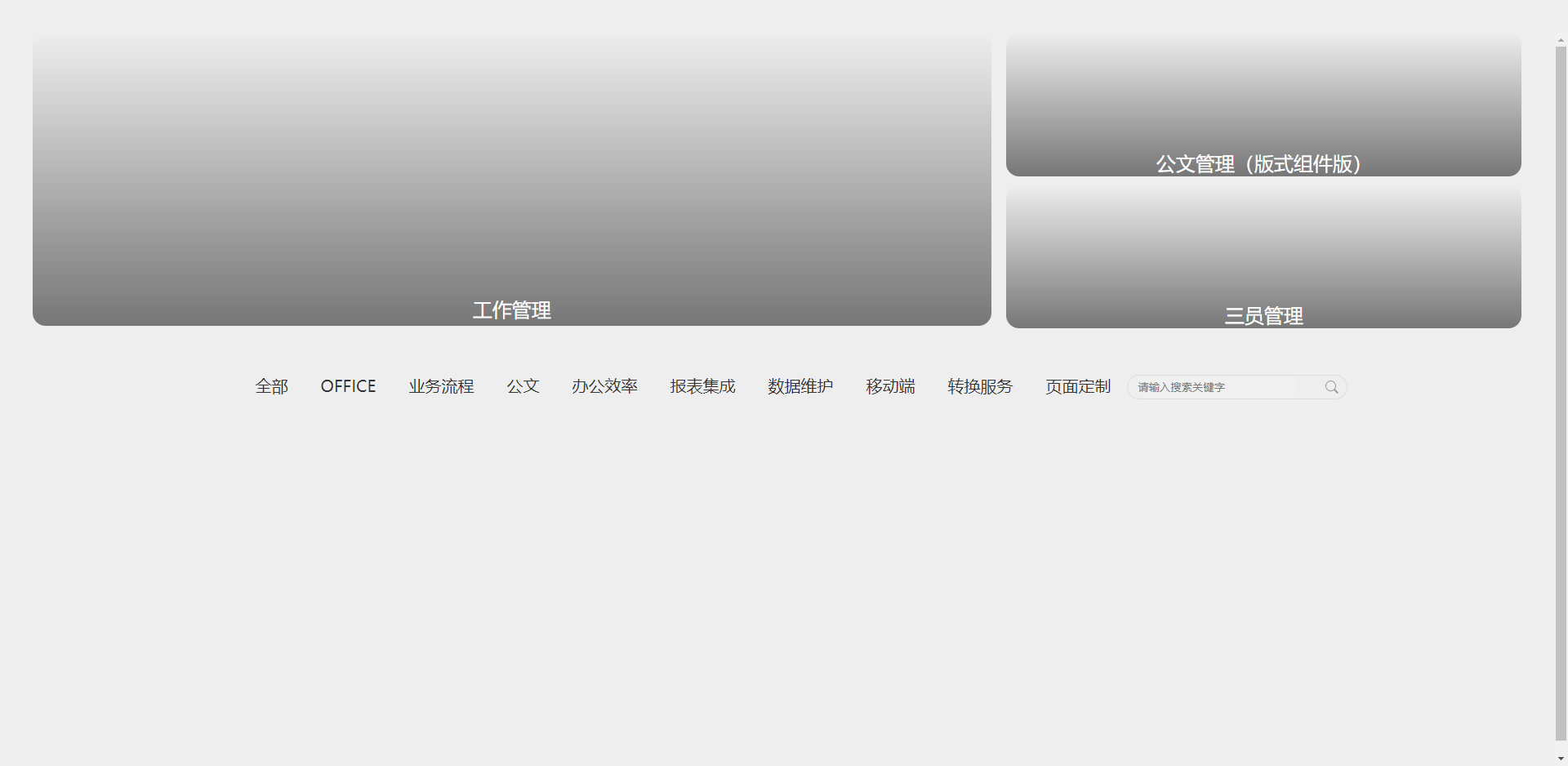This screenshot has height=766, width=1568.
Task: Click the search magnifier icon
Action: coord(1331,387)
